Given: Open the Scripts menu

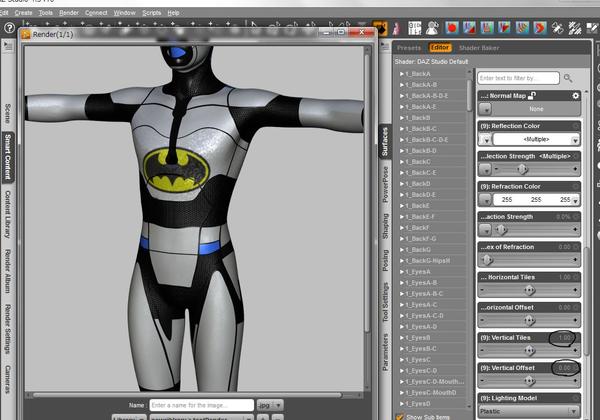Looking at the screenshot, I should [x=152, y=13].
